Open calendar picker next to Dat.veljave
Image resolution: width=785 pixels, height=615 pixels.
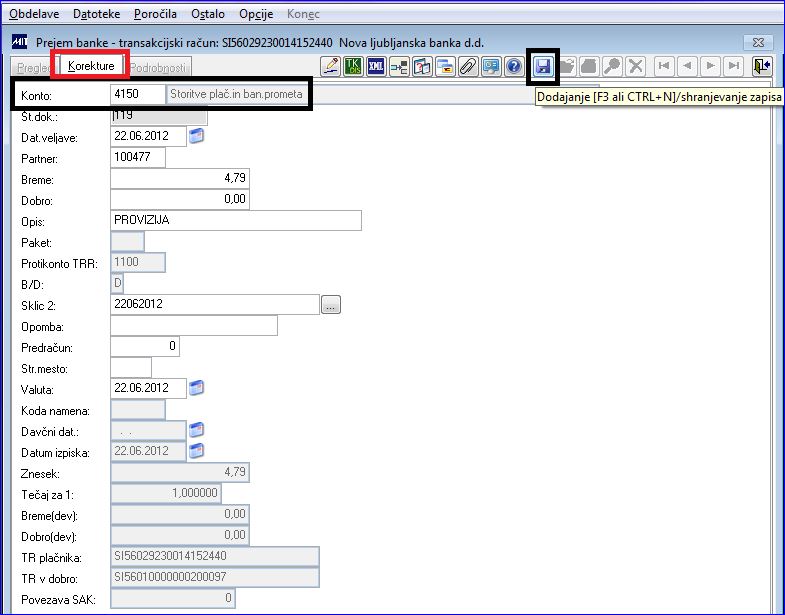(196, 136)
